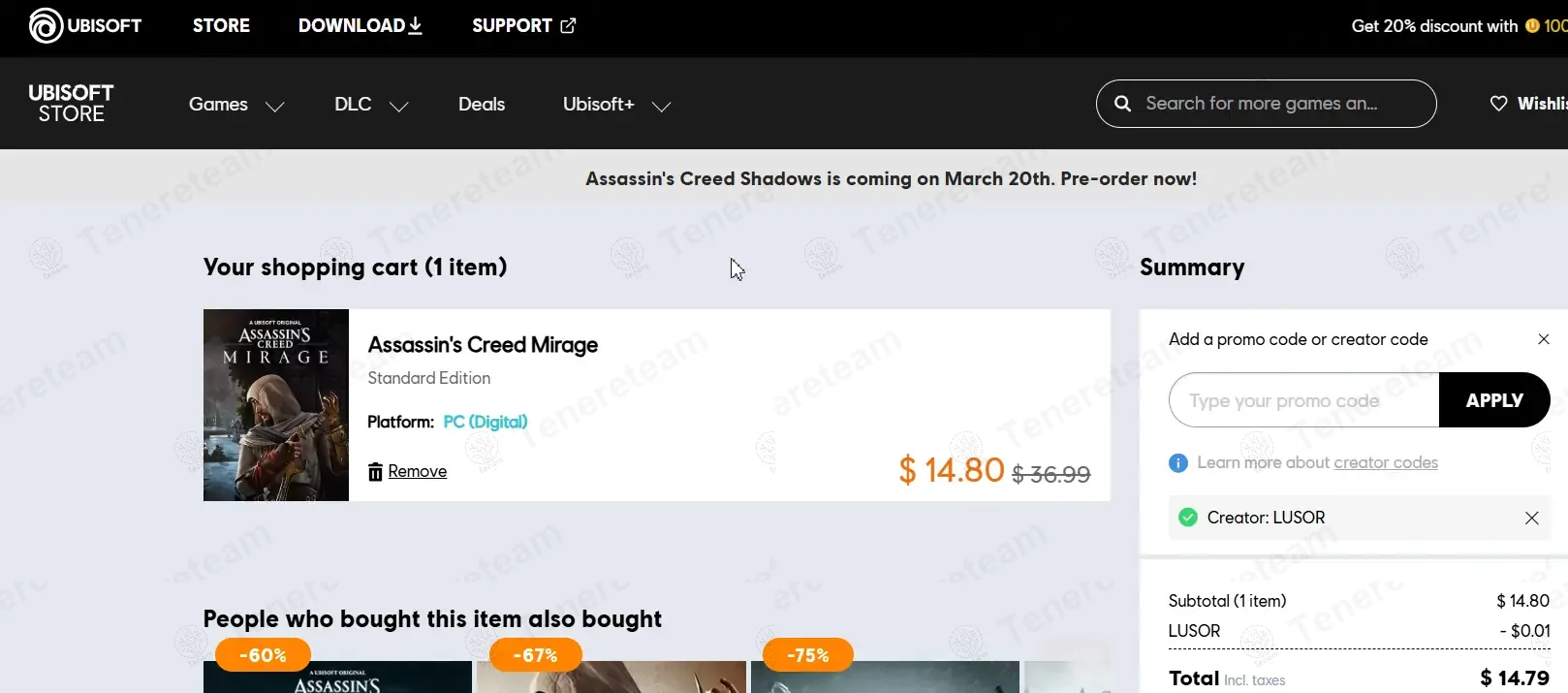This screenshot has width=1568, height=693.
Task: Click the Ubisoft swirl logo
Action: 46,26
